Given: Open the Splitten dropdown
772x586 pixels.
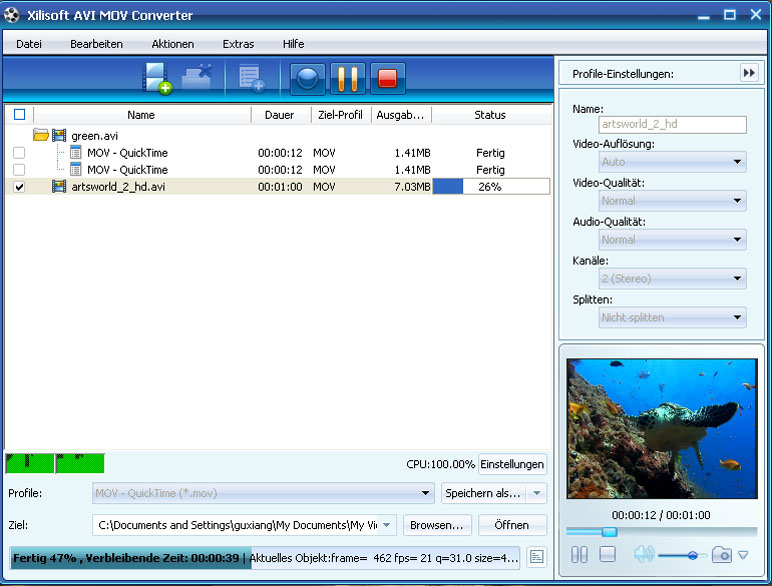Looking at the screenshot, I should [x=672, y=318].
